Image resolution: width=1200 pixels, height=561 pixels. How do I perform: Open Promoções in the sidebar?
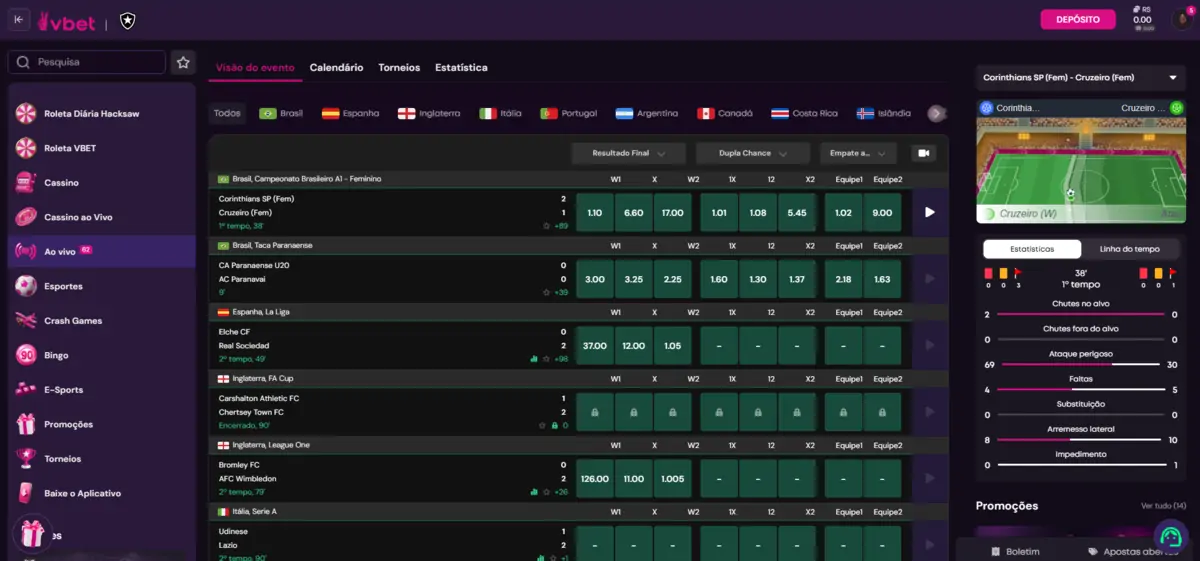(100, 424)
